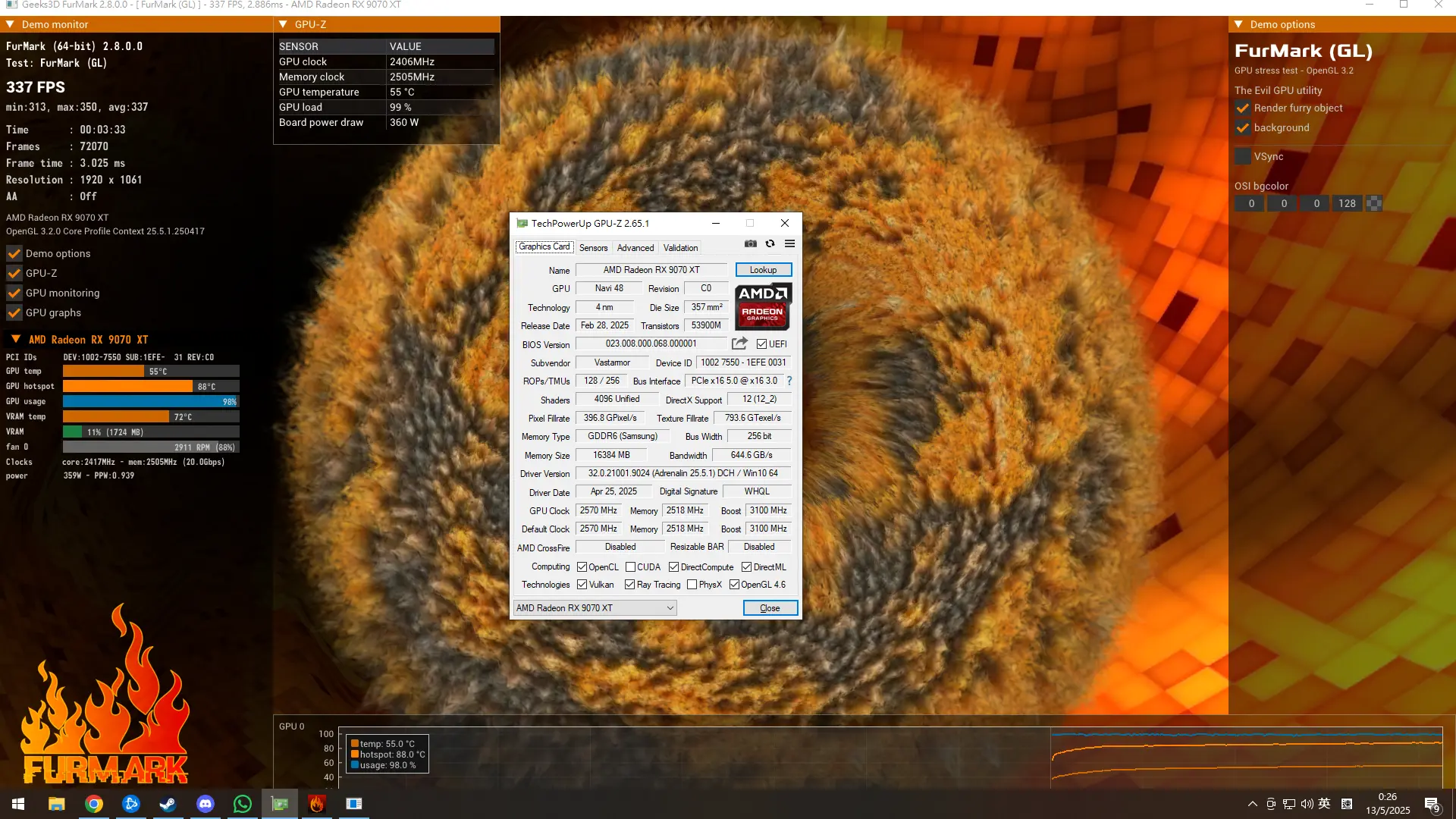Screen dimensions: 1456x819
Task: Open the notification center icon
Action: (x=1432, y=804)
